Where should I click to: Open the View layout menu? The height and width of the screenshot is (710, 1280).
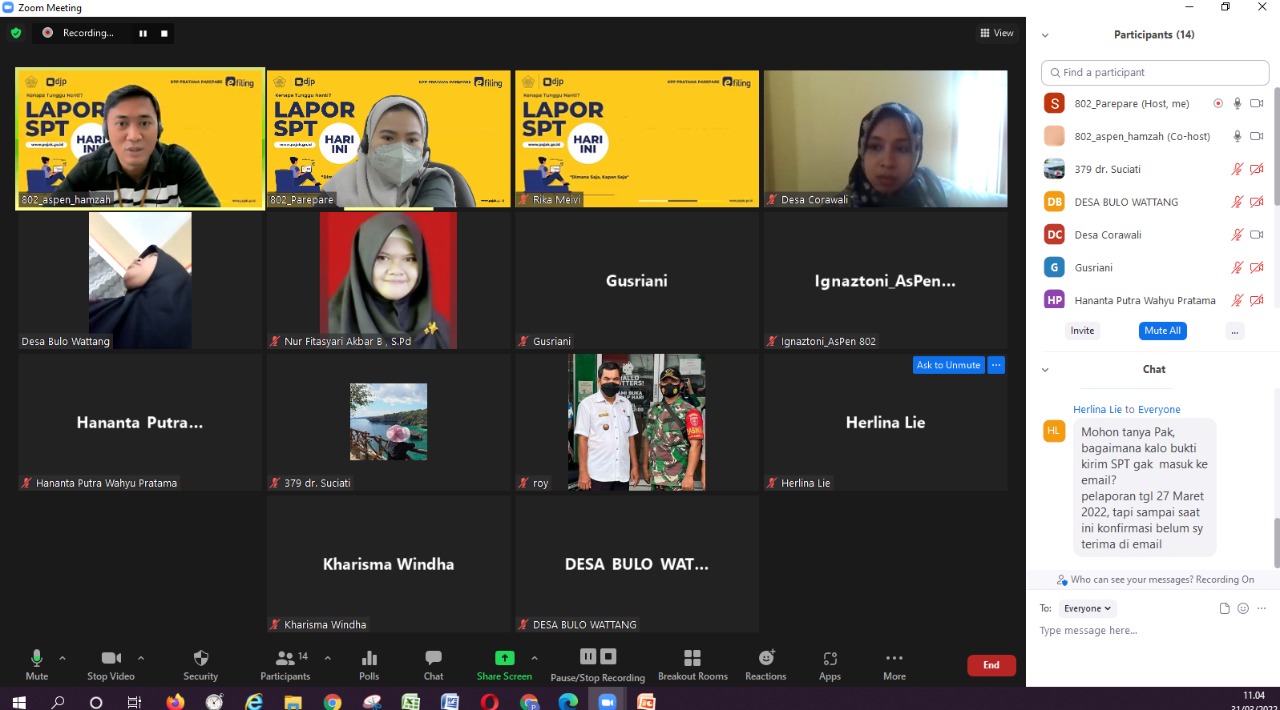[996, 33]
